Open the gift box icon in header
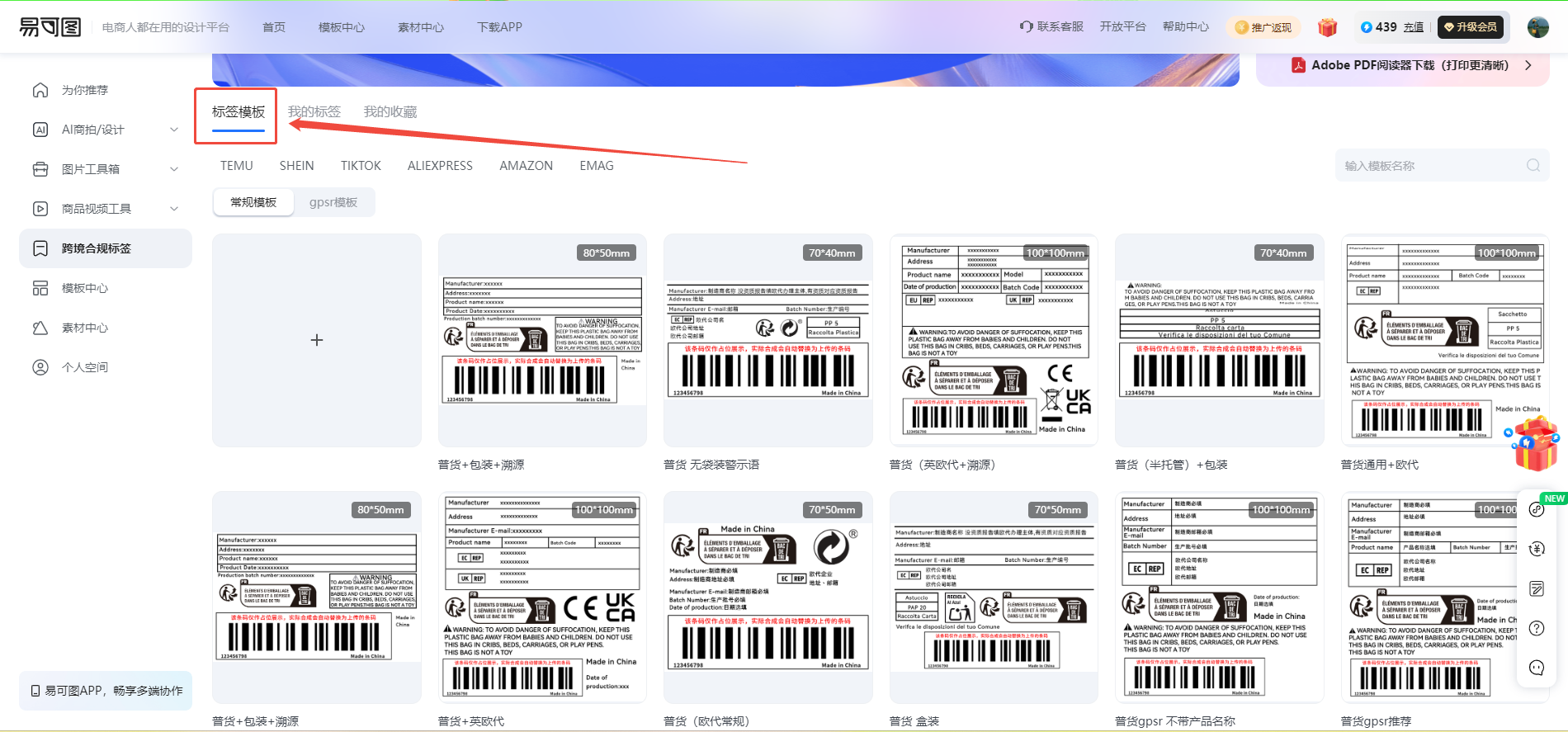This screenshot has width=1568, height=732. [x=1327, y=27]
